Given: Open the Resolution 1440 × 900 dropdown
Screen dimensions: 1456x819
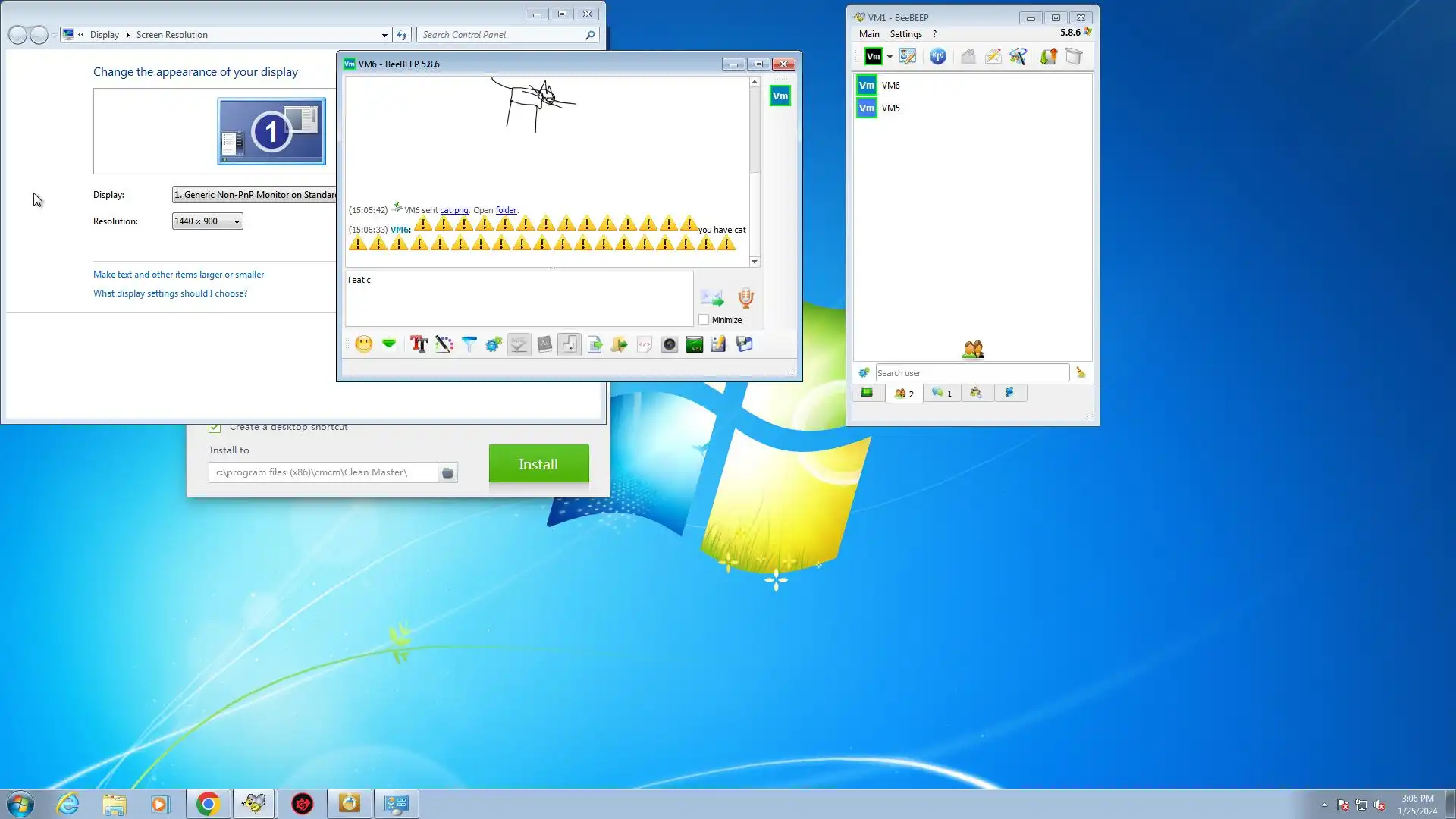Looking at the screenshot, I should coord(207,221).
